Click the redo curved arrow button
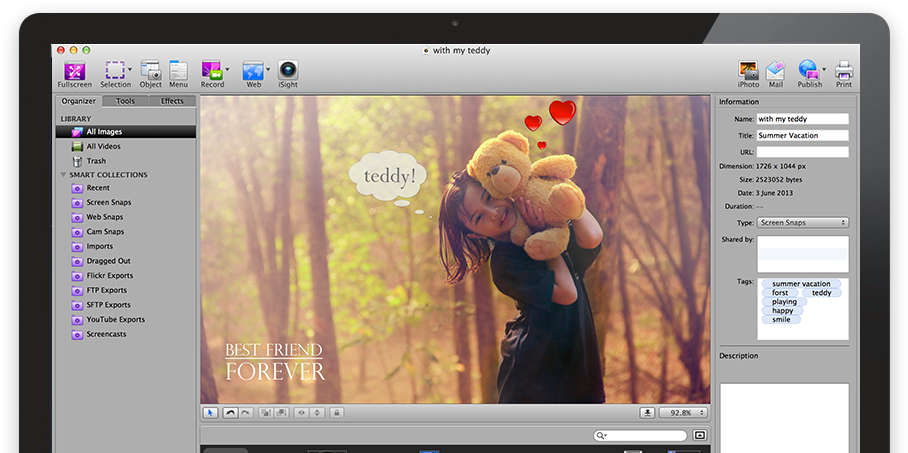Image resolution: width=908 pixels, height=453 pixels. (246, 413)
